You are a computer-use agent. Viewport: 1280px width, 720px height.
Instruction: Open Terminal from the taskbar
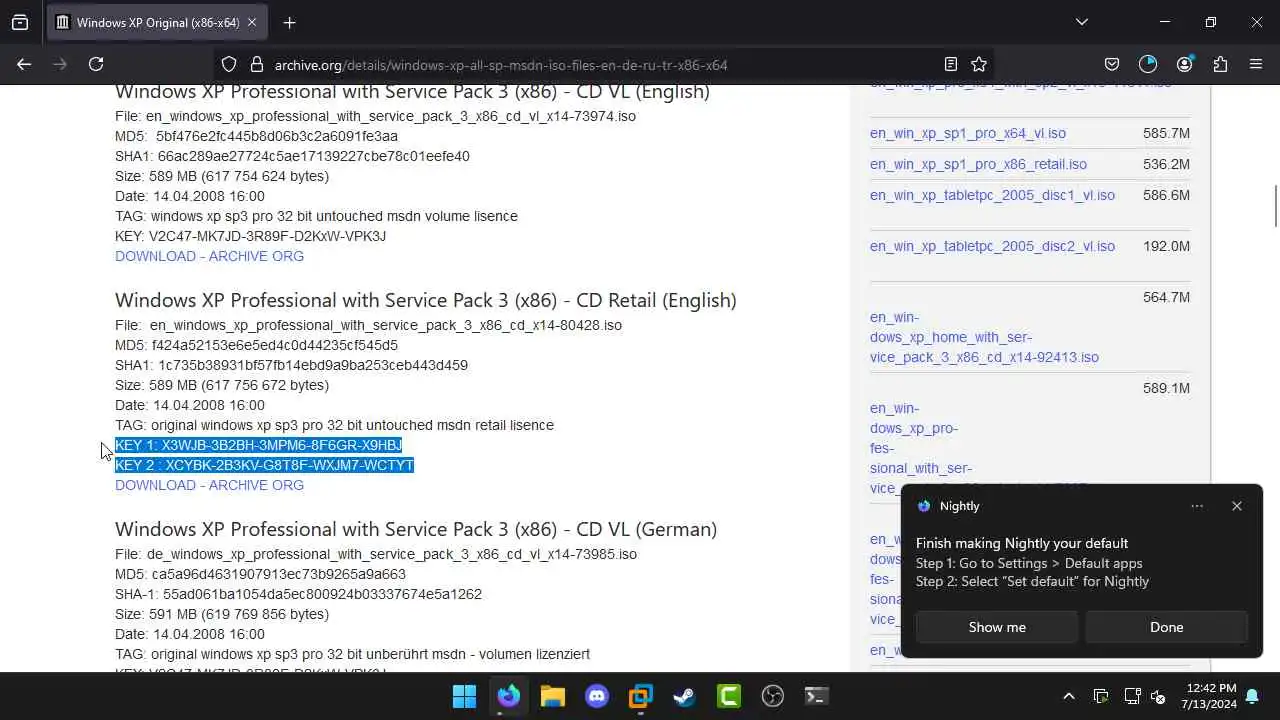[816, 696]
